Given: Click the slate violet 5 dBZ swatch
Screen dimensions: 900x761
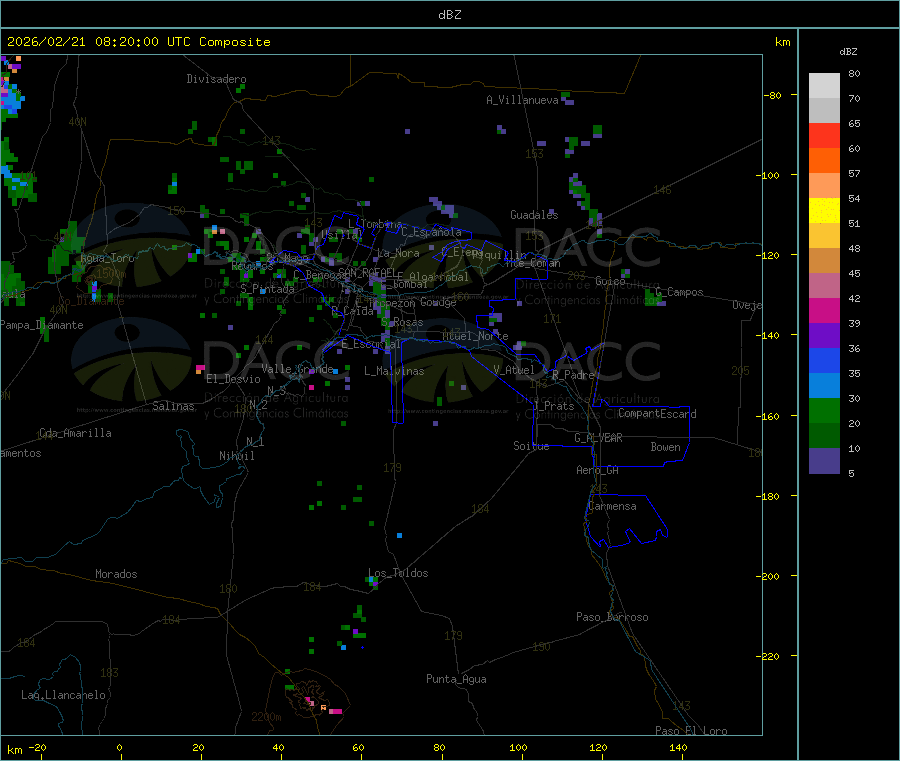Looking at the screenshot, I should point(824,461).
